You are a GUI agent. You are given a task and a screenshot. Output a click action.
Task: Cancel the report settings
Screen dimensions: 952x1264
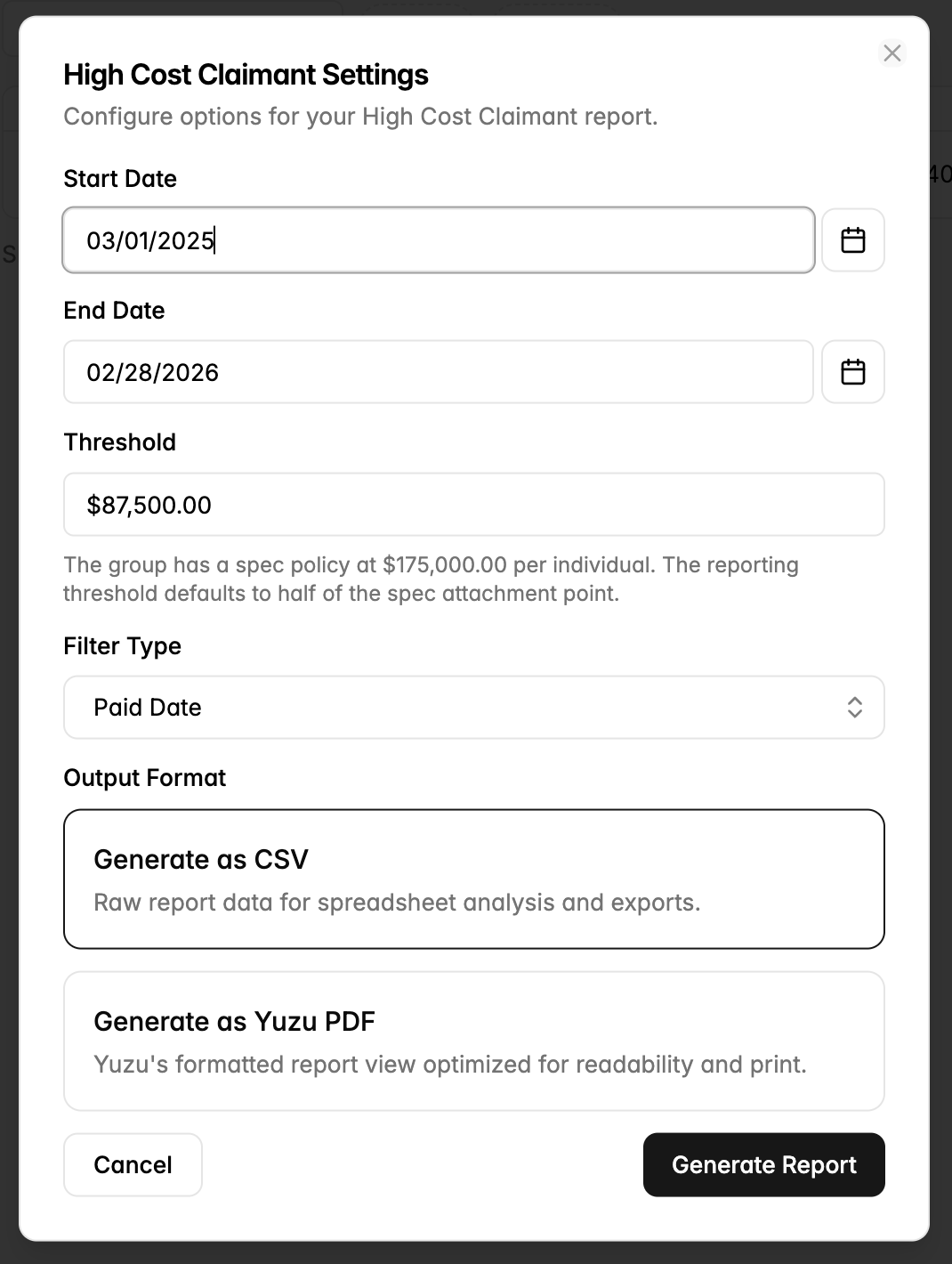pyautogui.click(x=133, y=1165)
